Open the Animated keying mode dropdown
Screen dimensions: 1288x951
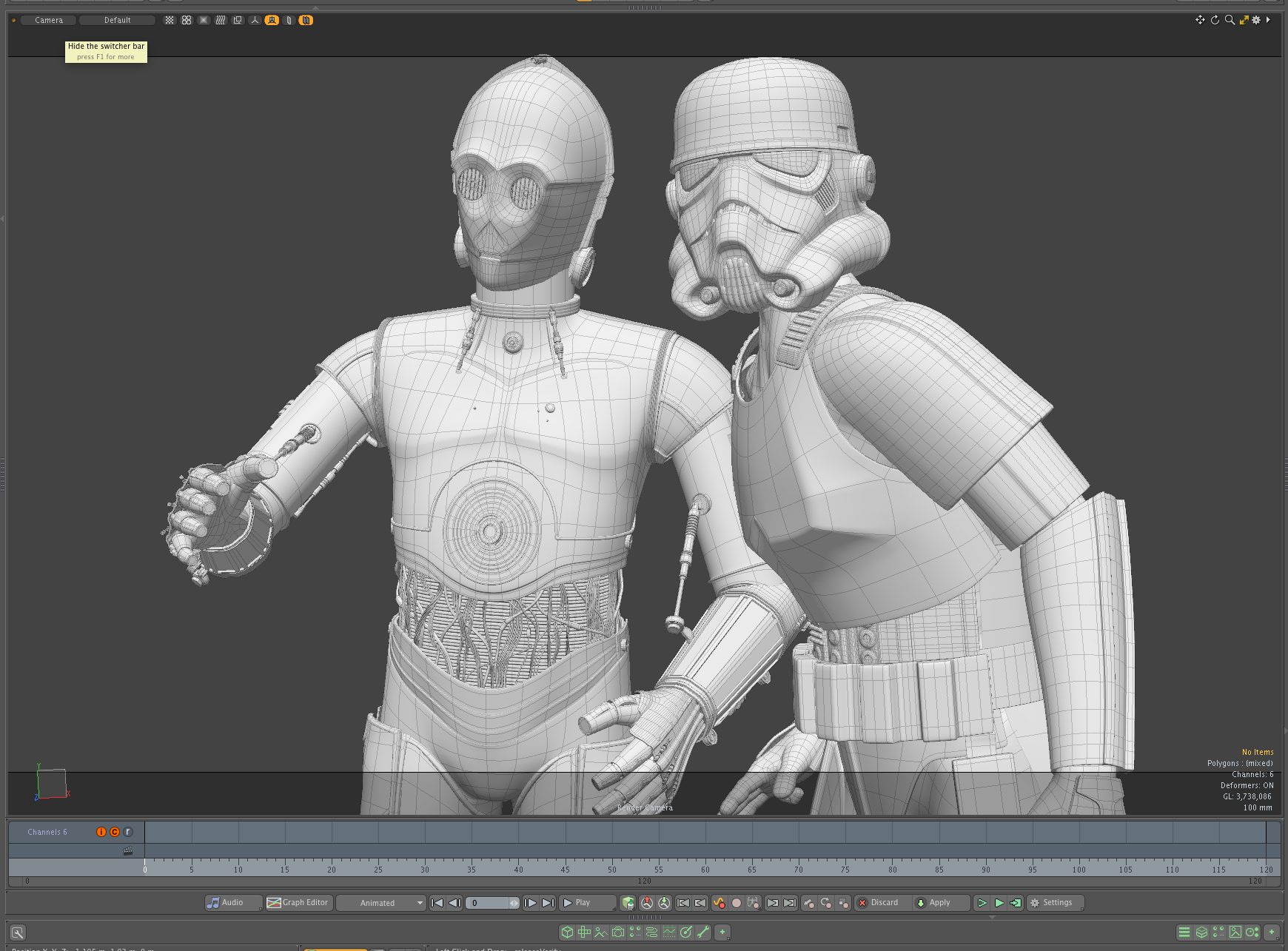pos(382,903)
